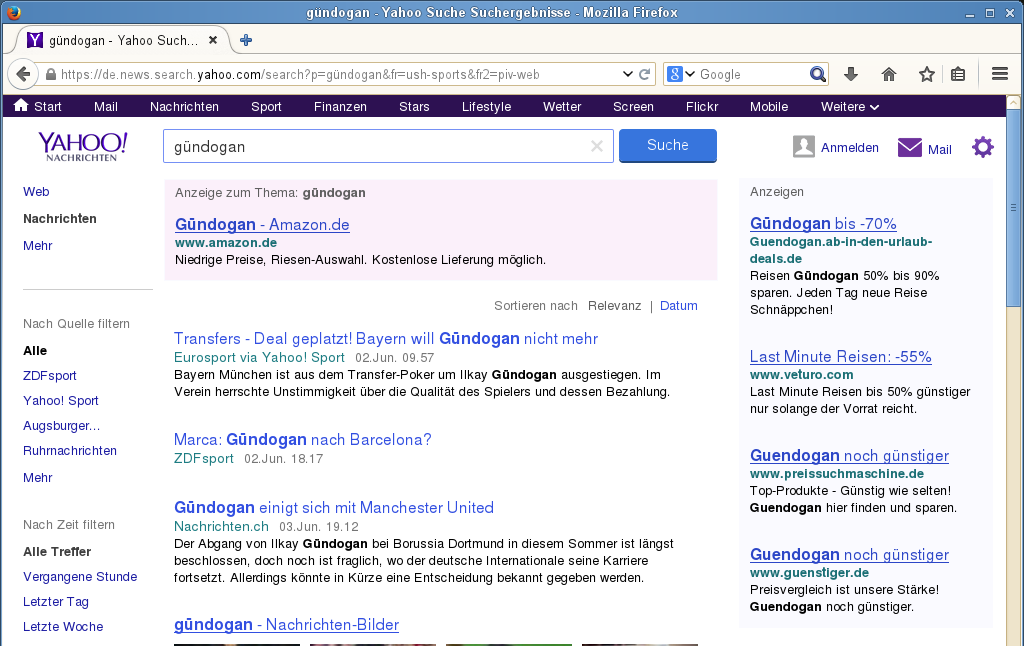1024x646 pixels.
Task: Open the Gündogan - Amazon.de ad
Action: pyautogui.click(x=262, y=225)
